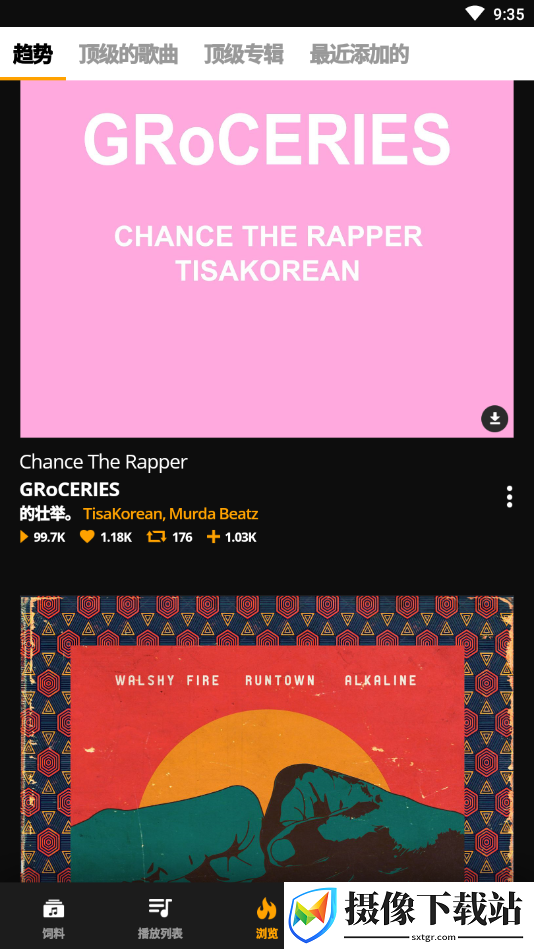Open the 顶级专辑 tab
The height and width of the screenshot is (949, 534).
pyautogui.click(x=243, y=54)
